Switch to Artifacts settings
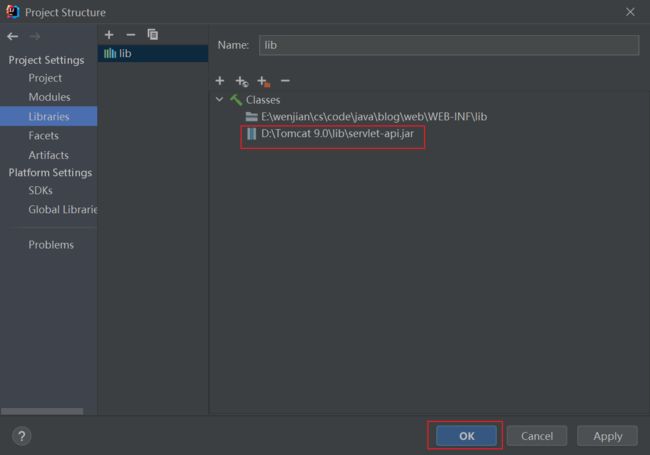The width and height of the screenshot is (650, 455). point(49,155)
